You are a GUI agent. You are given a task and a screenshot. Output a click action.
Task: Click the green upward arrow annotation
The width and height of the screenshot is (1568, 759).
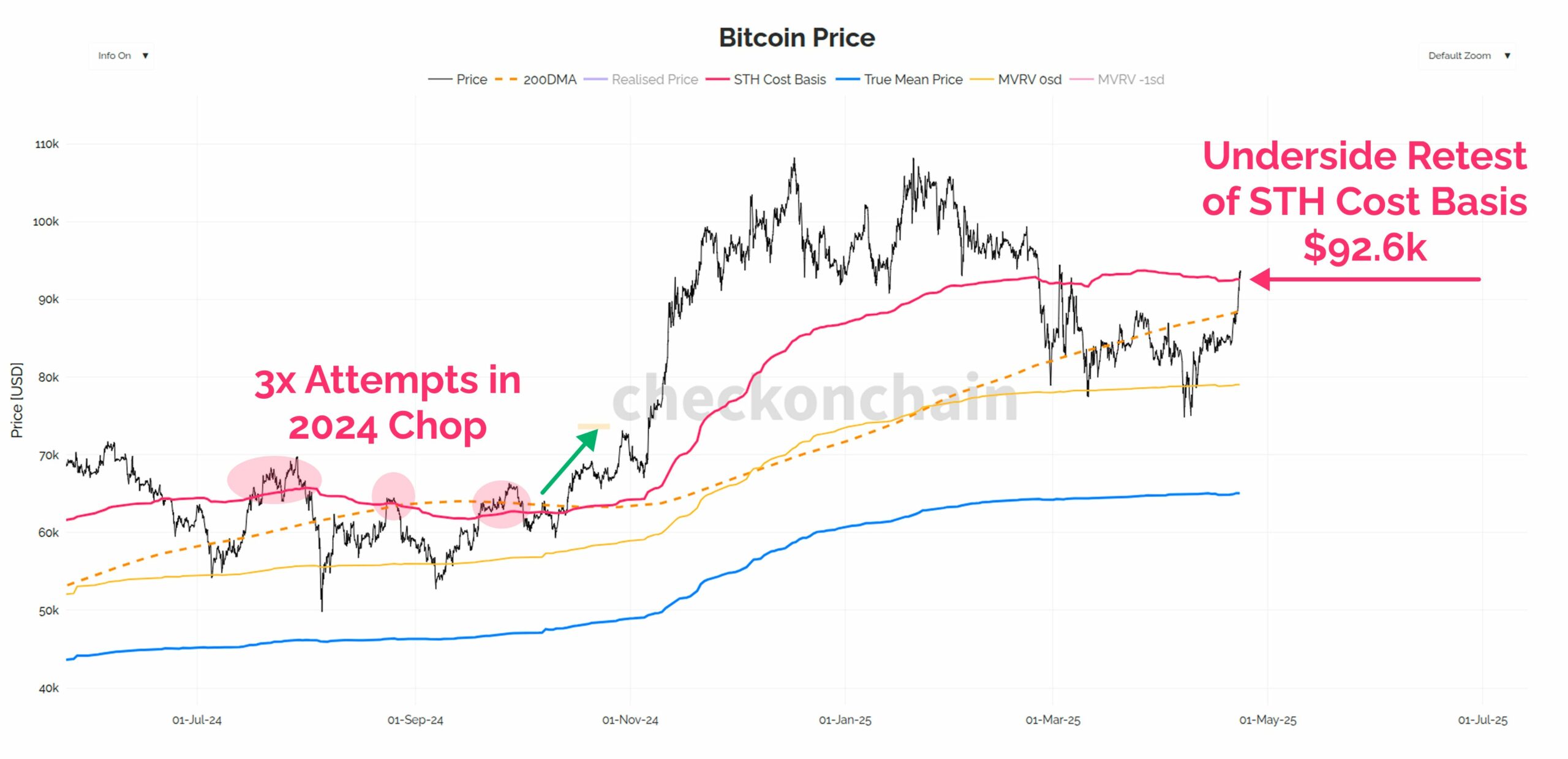(570, 461)
